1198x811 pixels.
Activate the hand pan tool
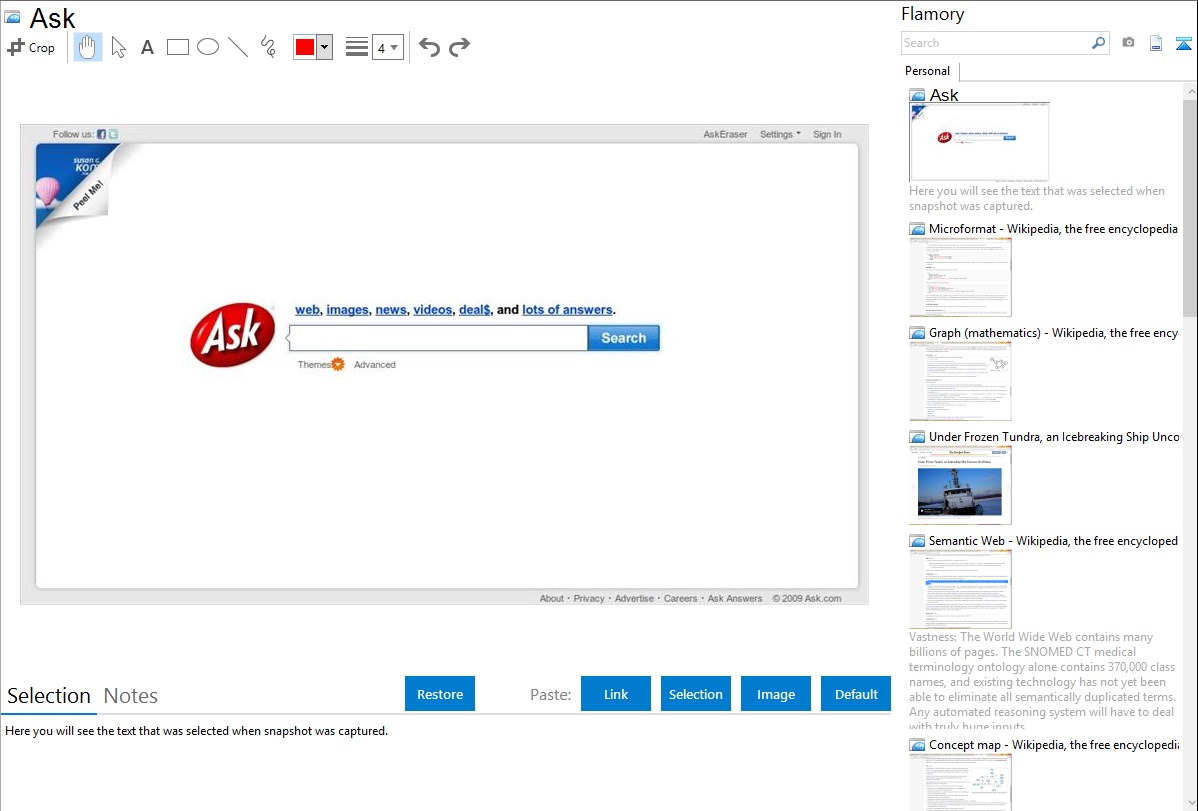point(88,47)
